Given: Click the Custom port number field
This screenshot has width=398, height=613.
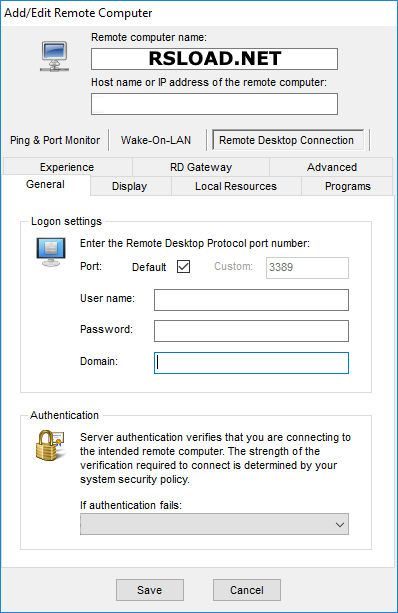Looking at the screenshot, I should coord(307,268).
